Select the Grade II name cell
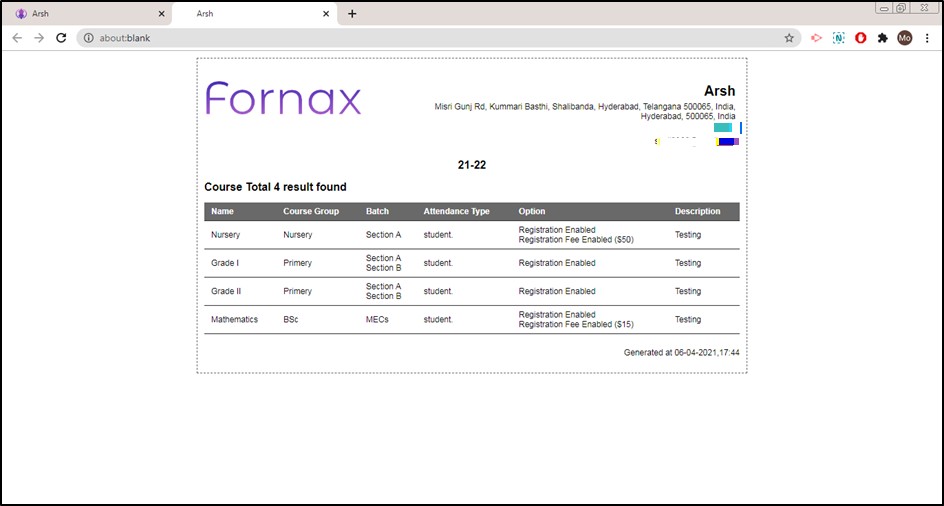 pyautogui.click(x=226, y=292)
